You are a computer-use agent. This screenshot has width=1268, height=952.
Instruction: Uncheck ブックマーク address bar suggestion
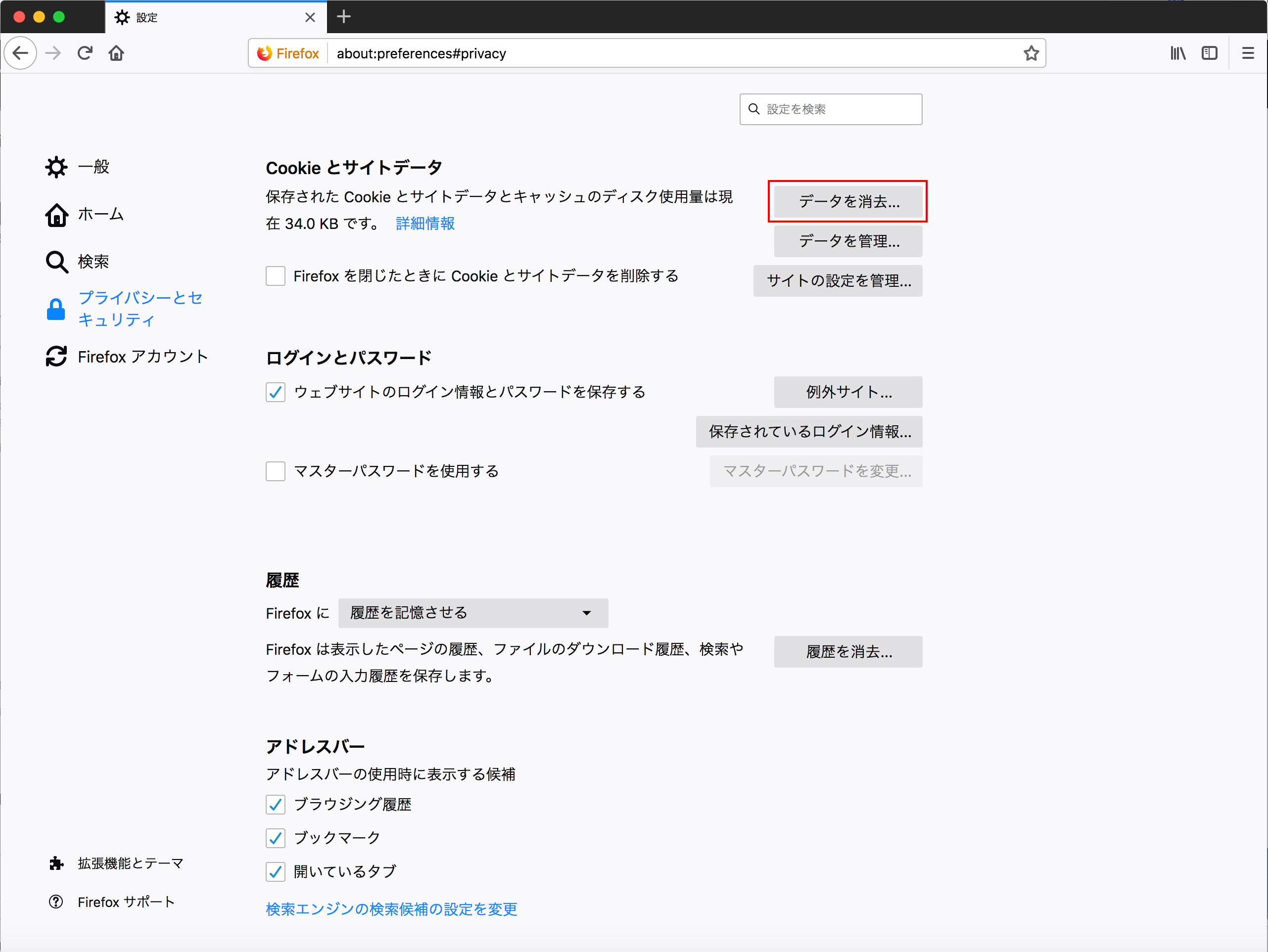276,838
